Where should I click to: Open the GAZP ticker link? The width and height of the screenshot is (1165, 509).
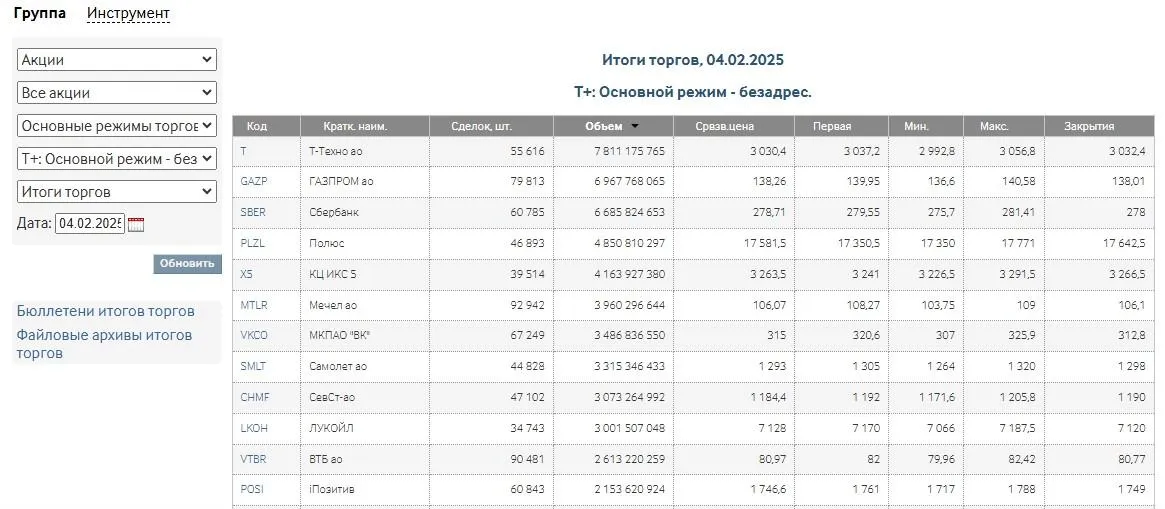click(254, 181)
